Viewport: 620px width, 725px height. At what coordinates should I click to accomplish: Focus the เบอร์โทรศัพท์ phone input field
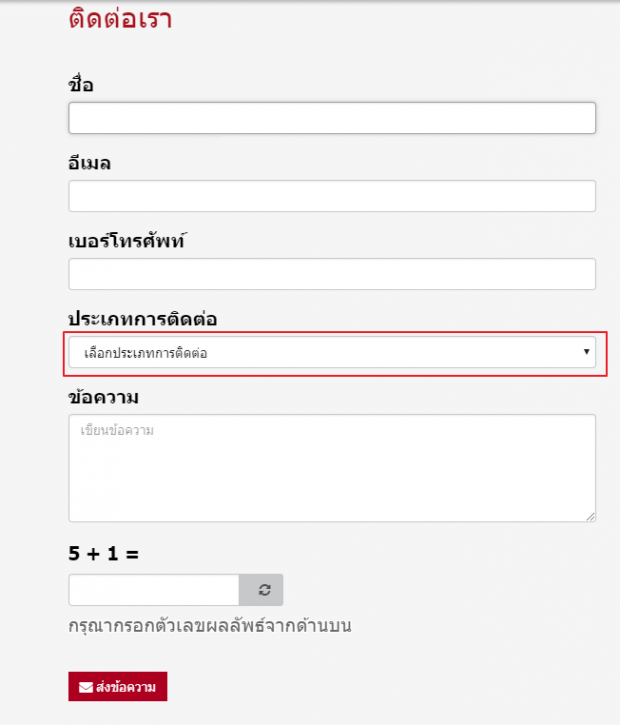332,274
